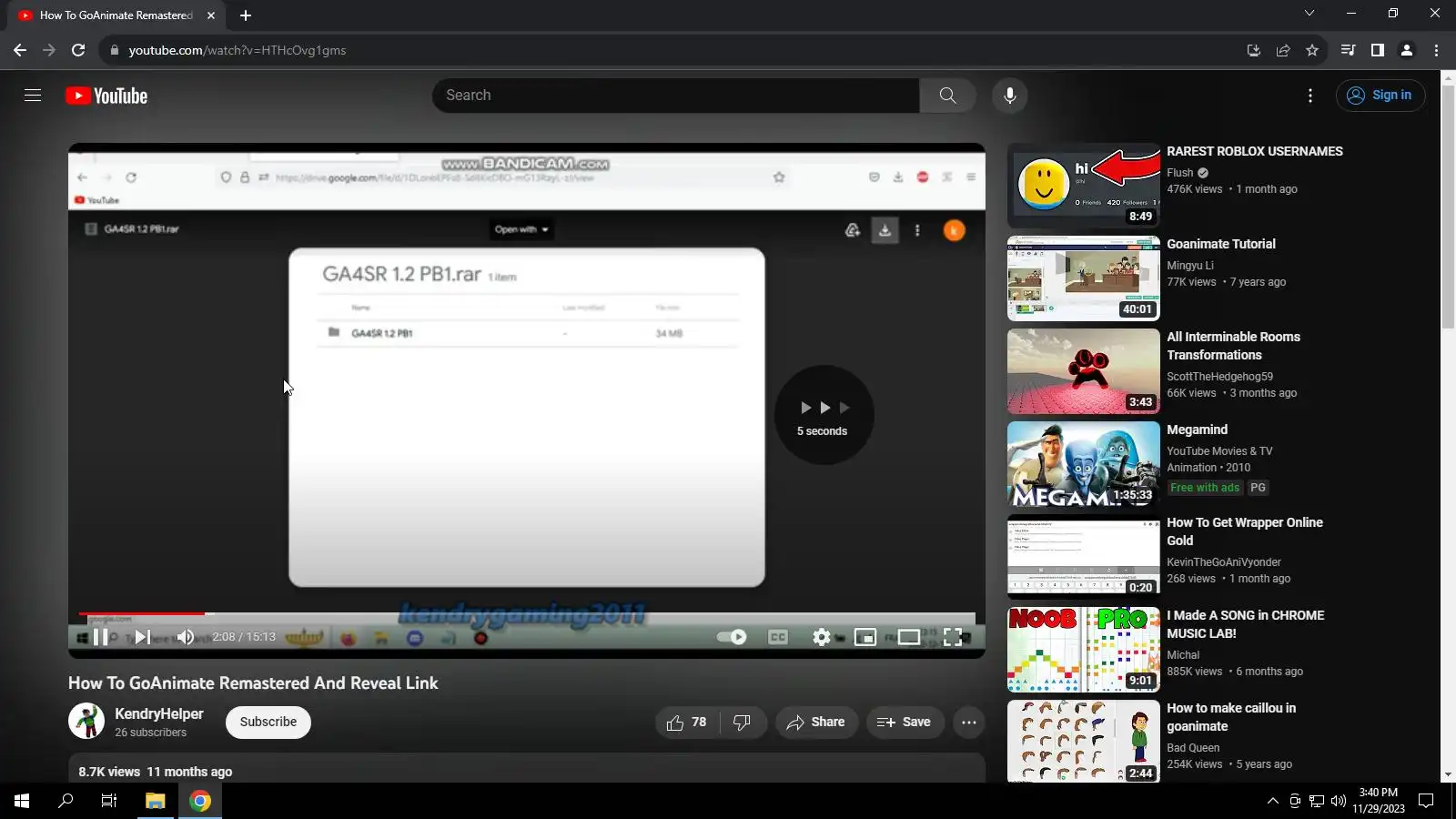Mute the video volume
The height and width of the screenshot is (819, 1456).
click(186, 637)
